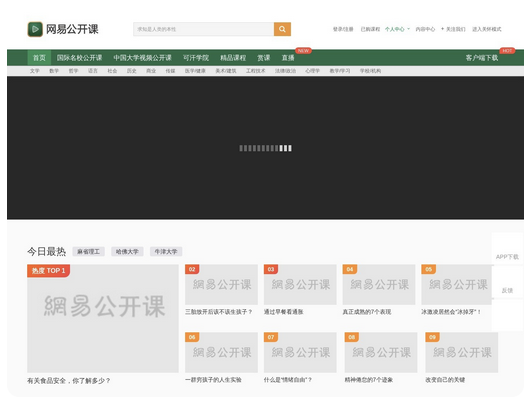The height and width of the screenshot is (420, 528).
Task: Open title 精神倦怠的7个迹象
Action: pos(369,380)
